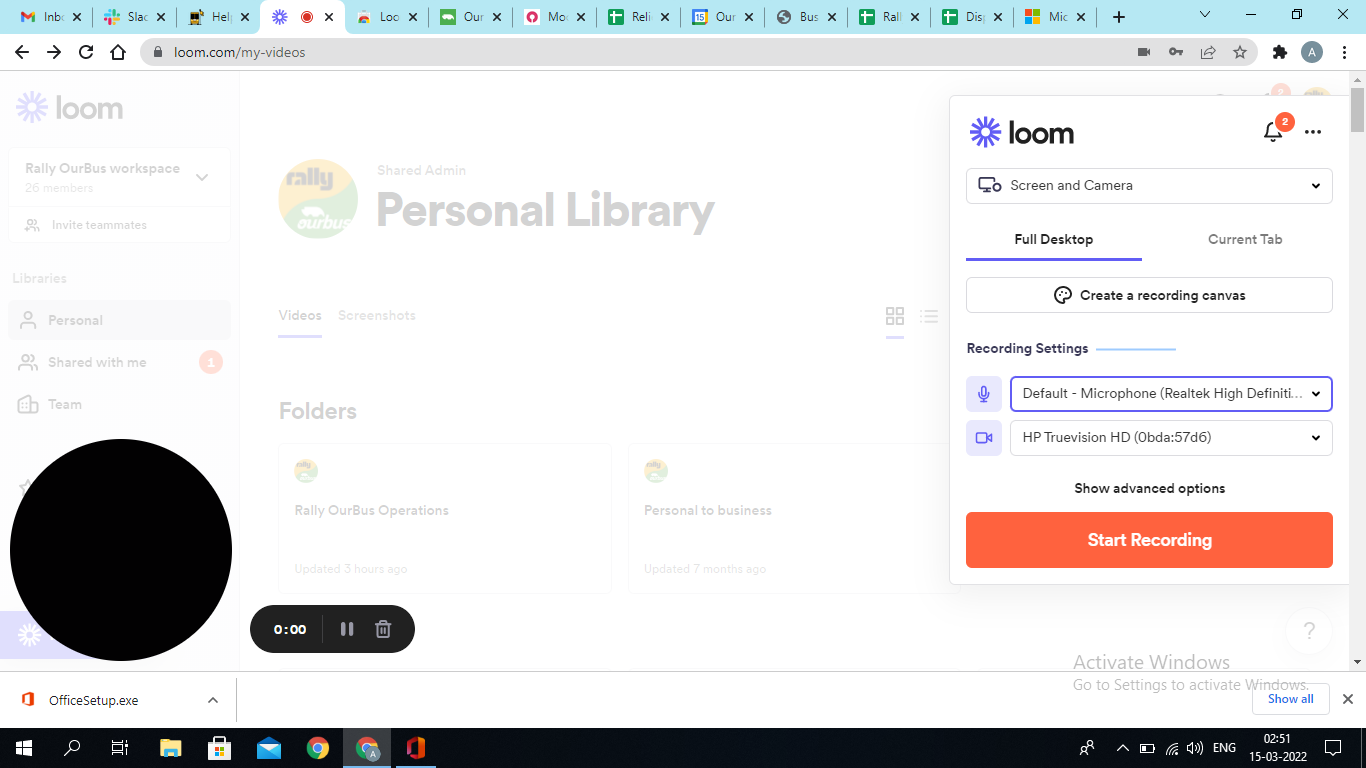Select the Screenshots tab
The width and height of the screenshot is (1366, 768).
coord(377,316)
